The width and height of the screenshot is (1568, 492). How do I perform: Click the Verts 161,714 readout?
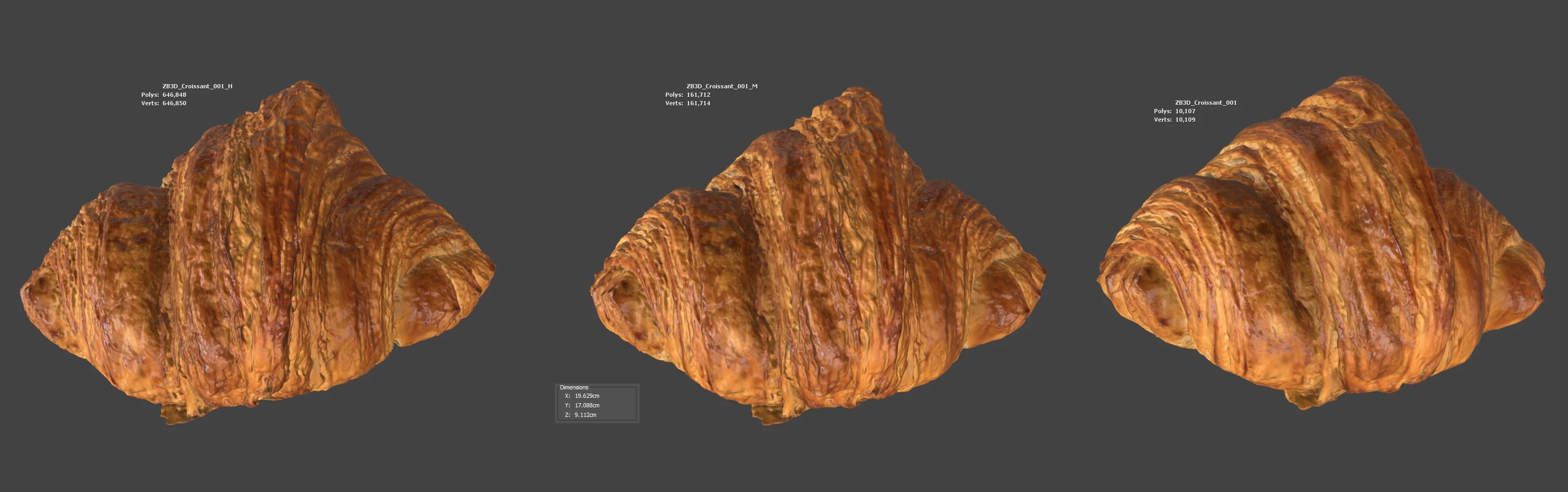pos(688,104)
